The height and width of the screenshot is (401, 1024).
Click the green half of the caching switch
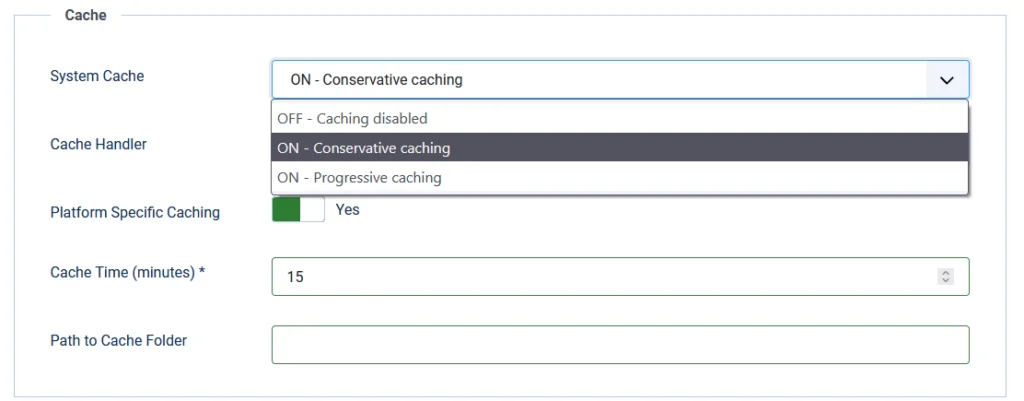[x=286, y=210]
